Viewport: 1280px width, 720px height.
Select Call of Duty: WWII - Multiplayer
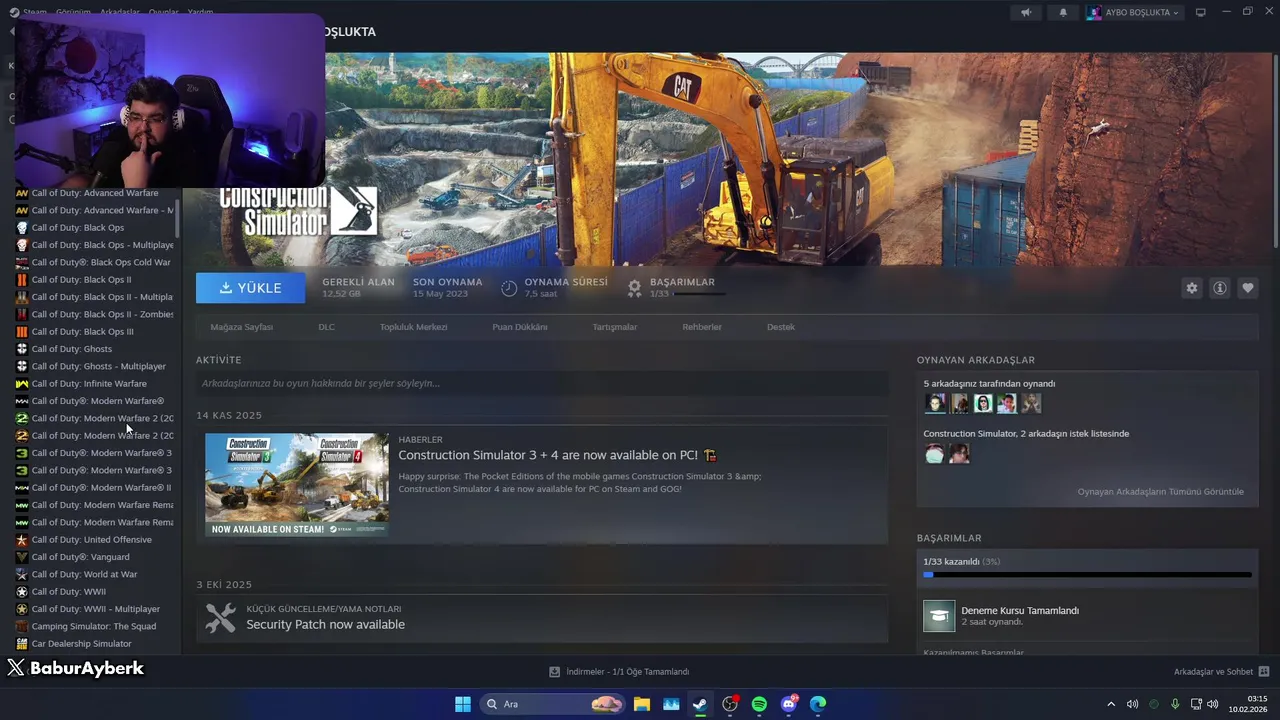pos(95,609)
